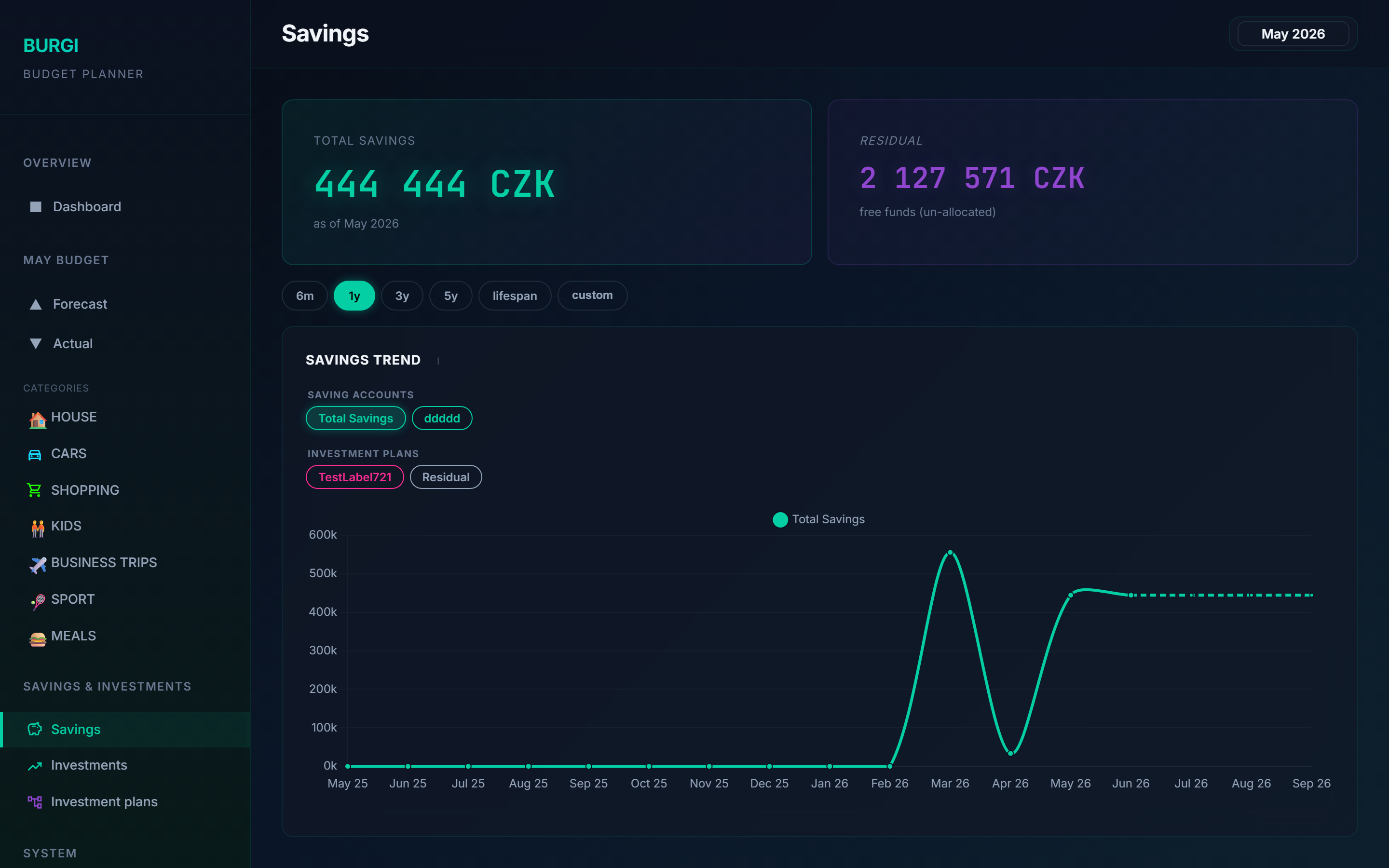The image size is (1389, 868).
Task: Click the 'as of May 2026' text
Action: (356, 223)
